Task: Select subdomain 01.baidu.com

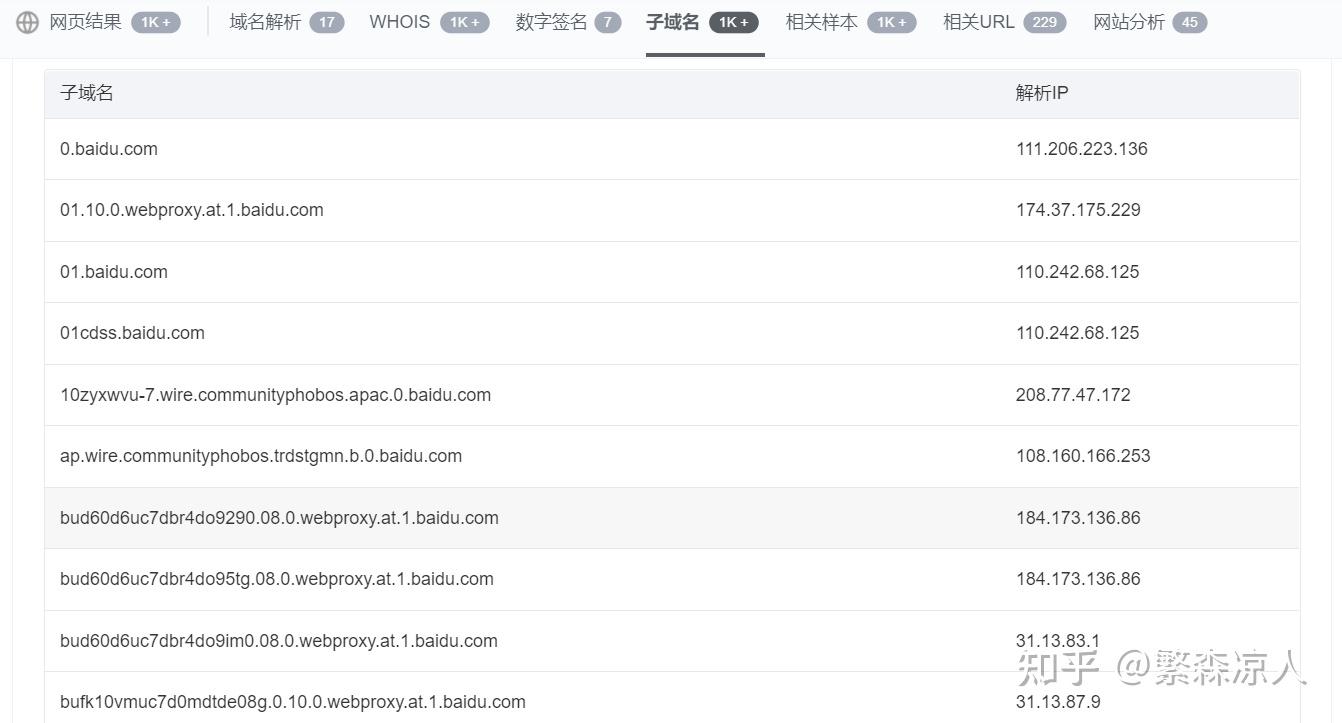Action: (x=114, y=272)
